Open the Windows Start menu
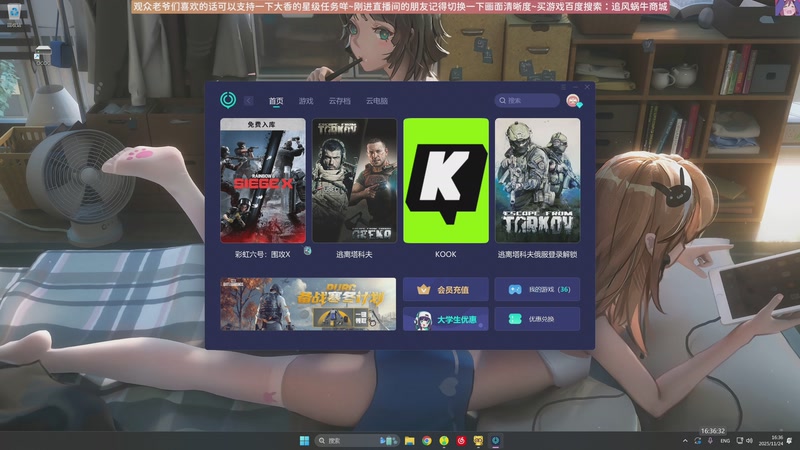800x450 pixels. (305, 440)
